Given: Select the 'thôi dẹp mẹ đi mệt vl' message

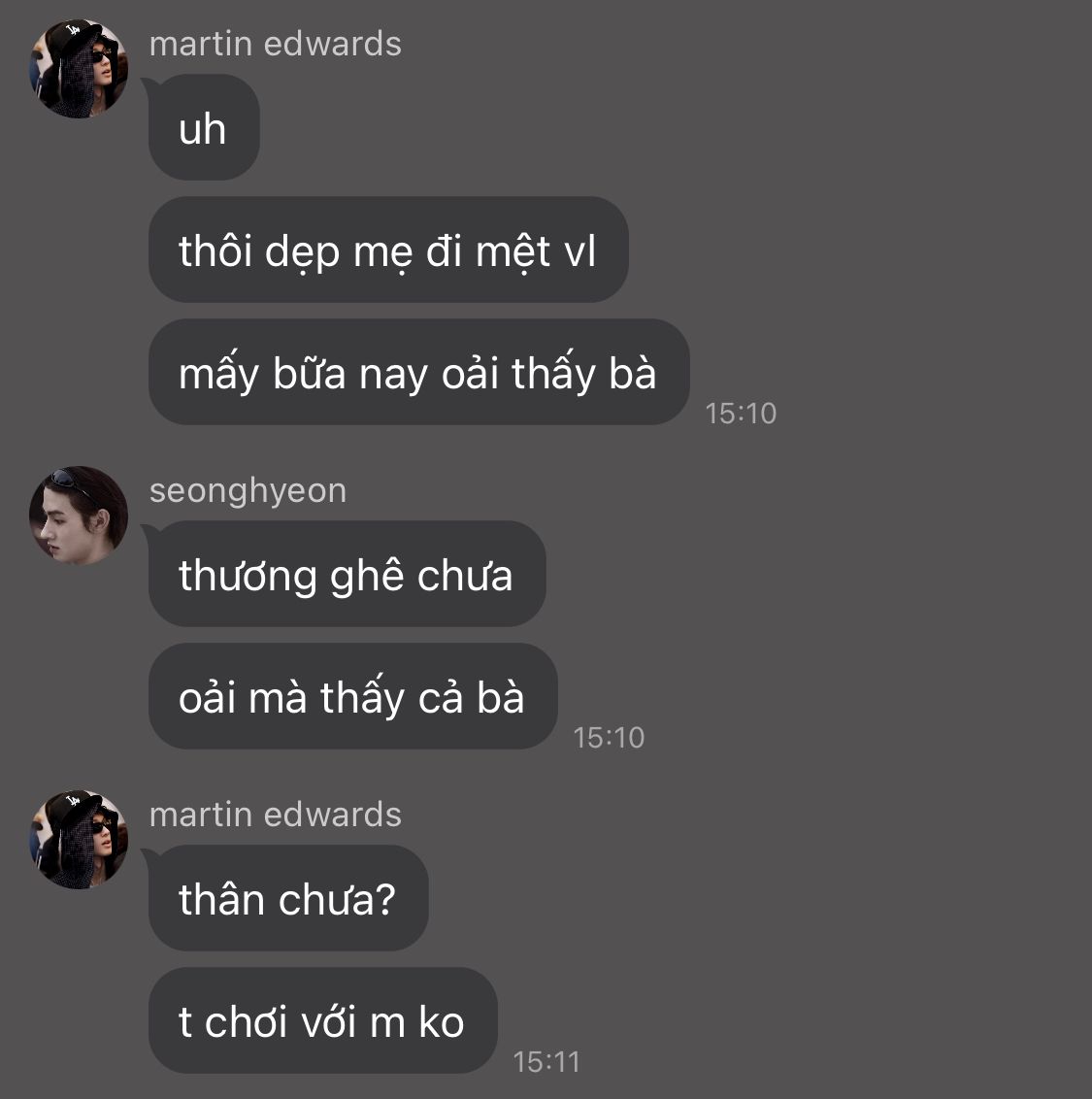Looking at the screenshot, I should pyautogui.click(x=388, y=250).
